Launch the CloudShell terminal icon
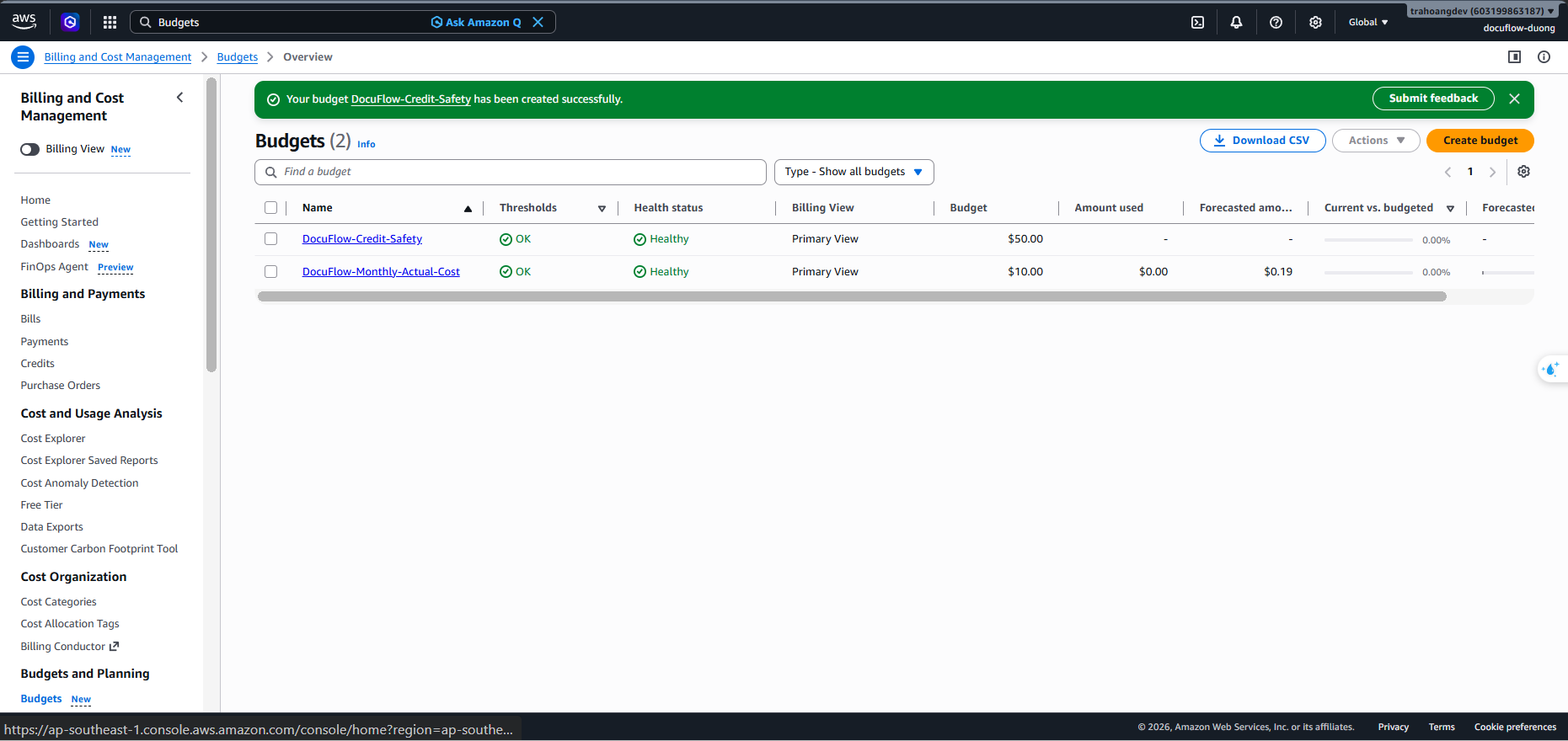The height and width of the screenshot is (741, 1568). [1197, 23]
